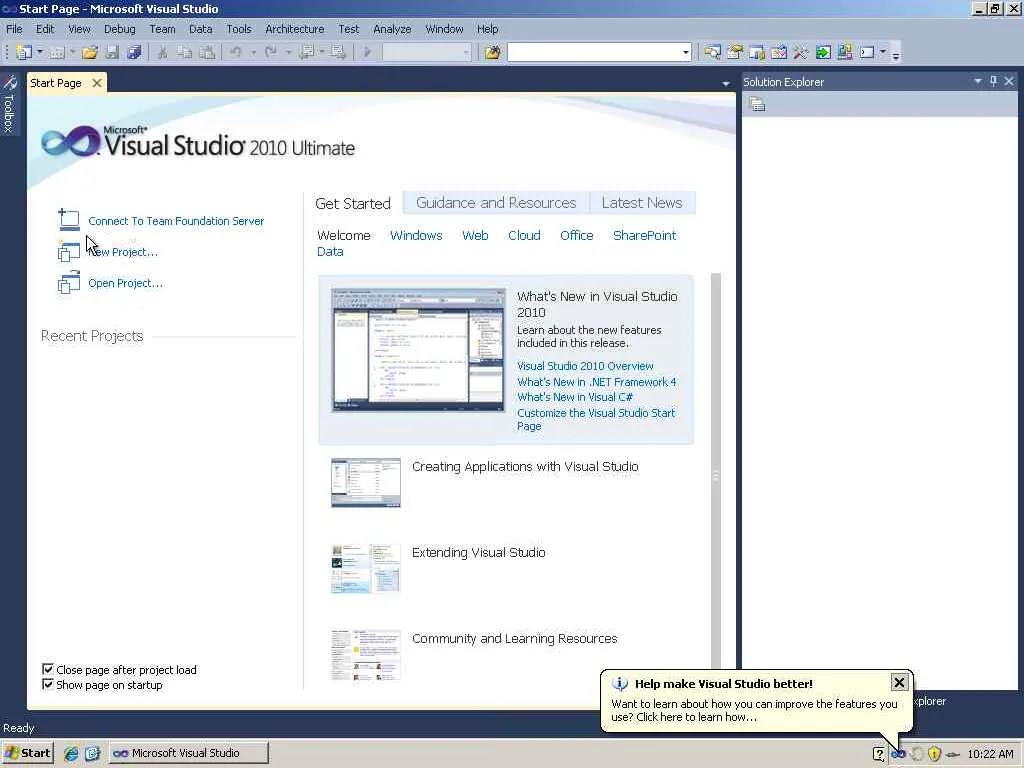
Task: Toggle Close page after project load checkbox
Action: pos(48,669)
